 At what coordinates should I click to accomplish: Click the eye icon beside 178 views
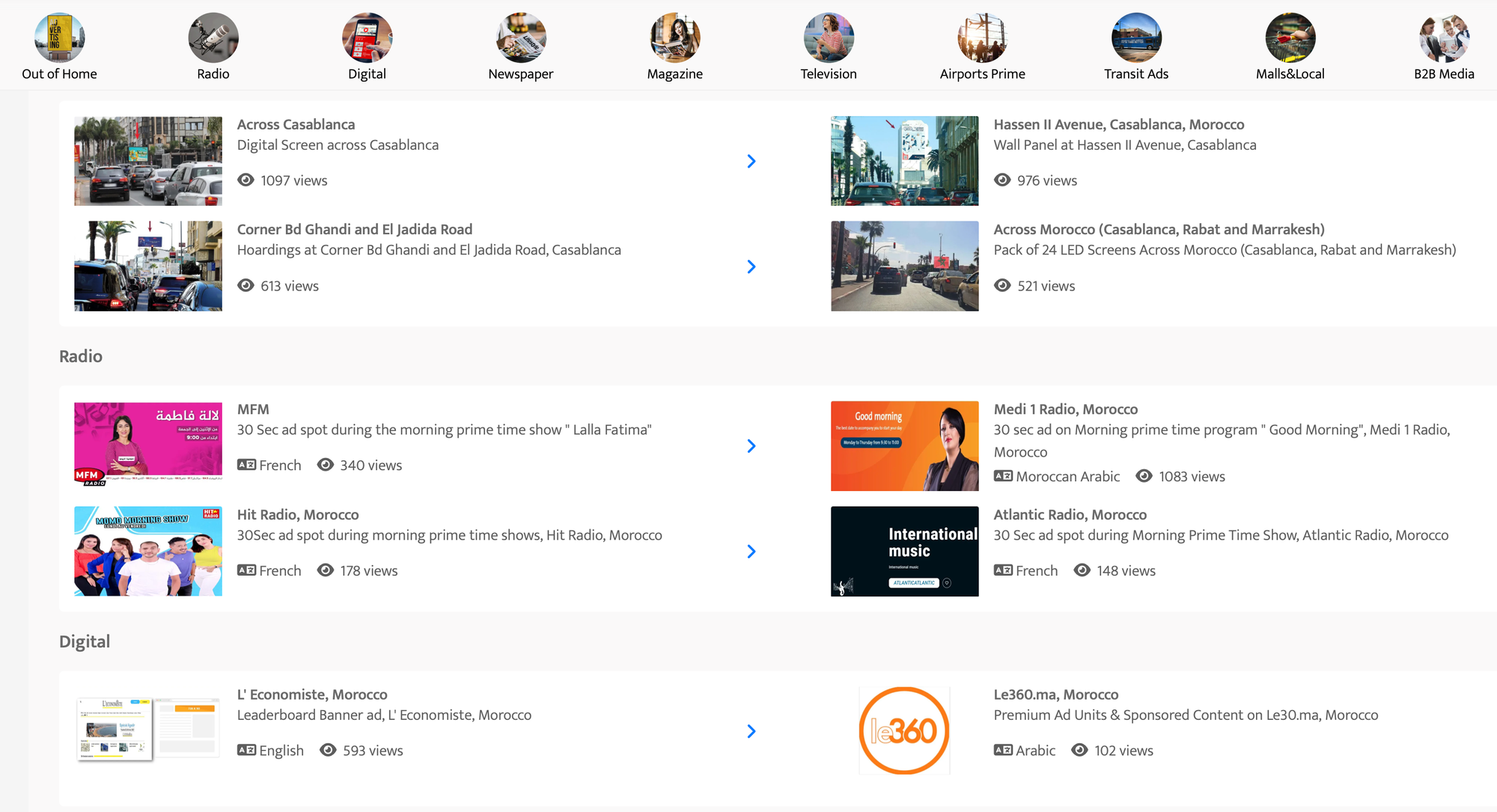[325, 570]
